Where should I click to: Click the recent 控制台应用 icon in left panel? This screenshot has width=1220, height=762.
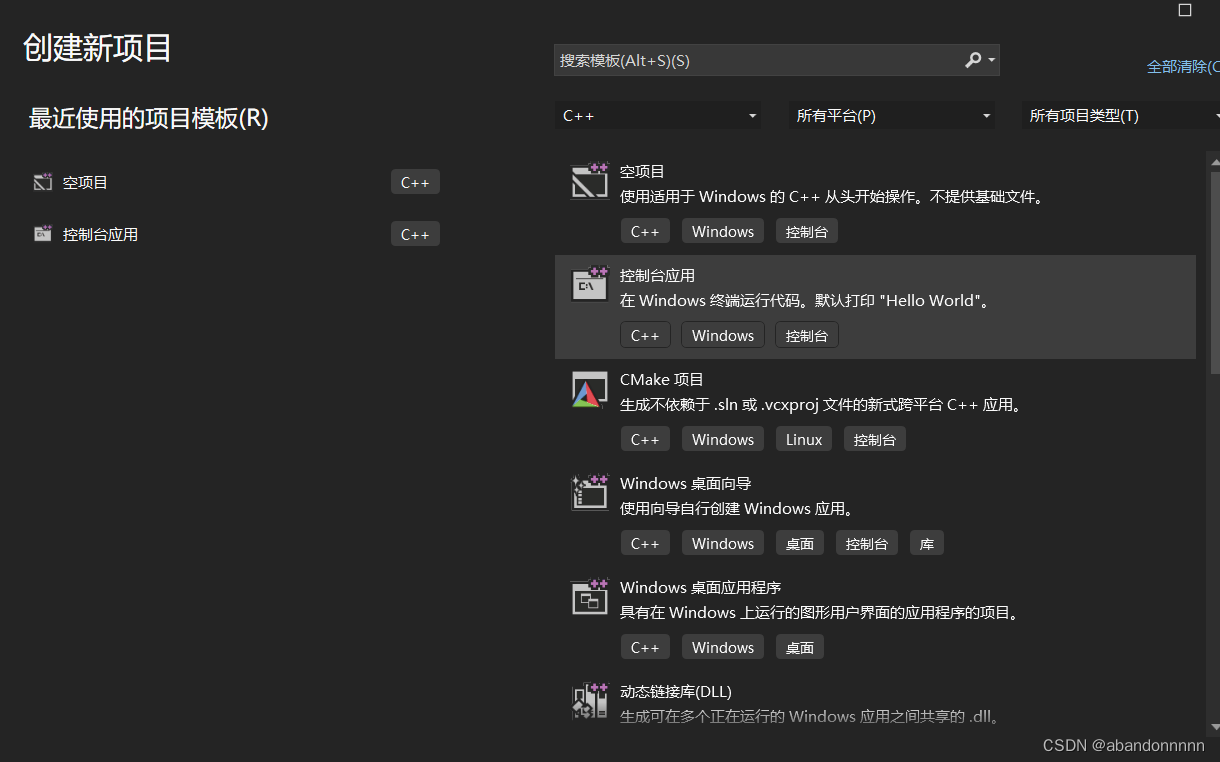(42, 234)
